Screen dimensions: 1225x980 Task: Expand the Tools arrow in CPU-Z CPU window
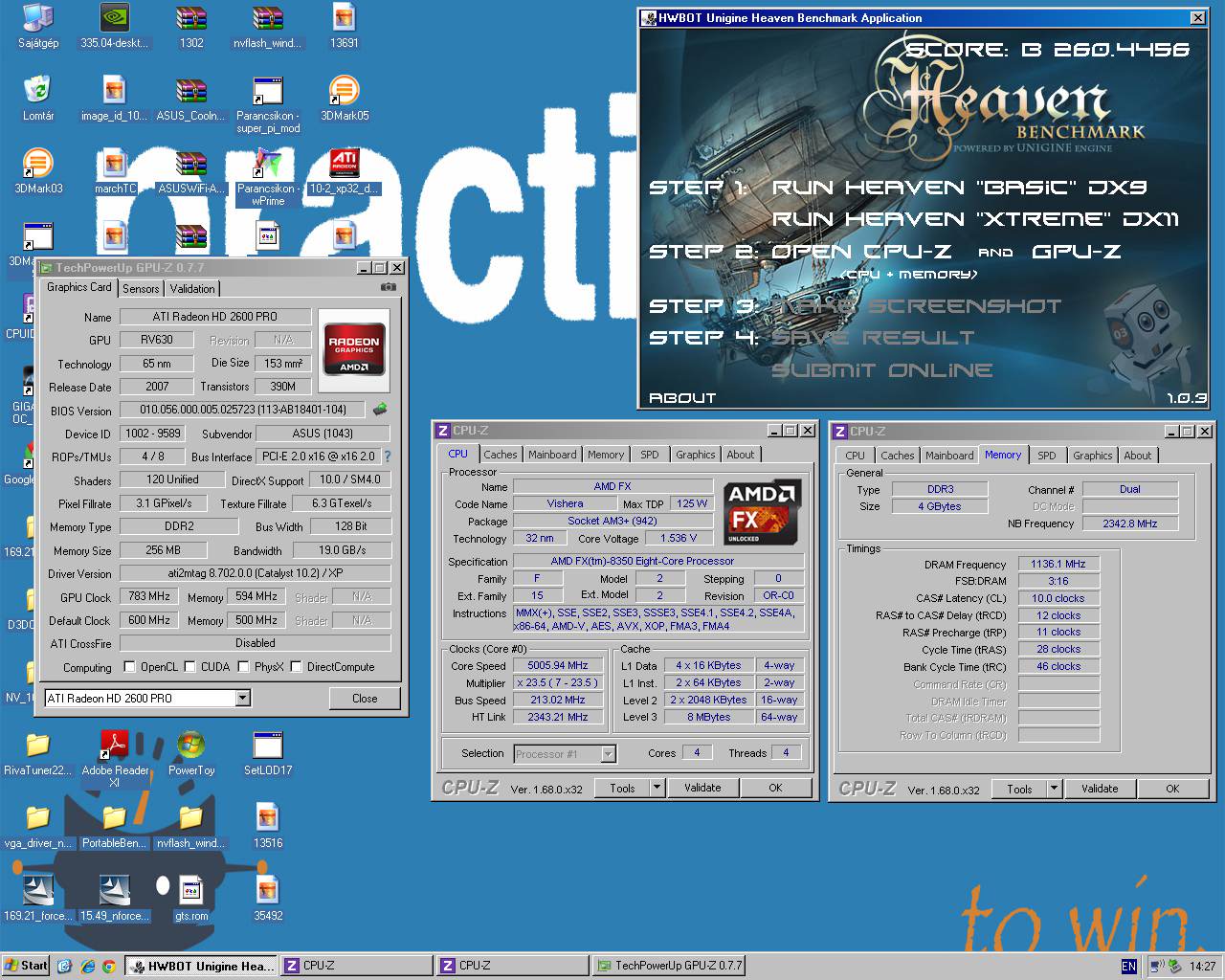point(657,788)
